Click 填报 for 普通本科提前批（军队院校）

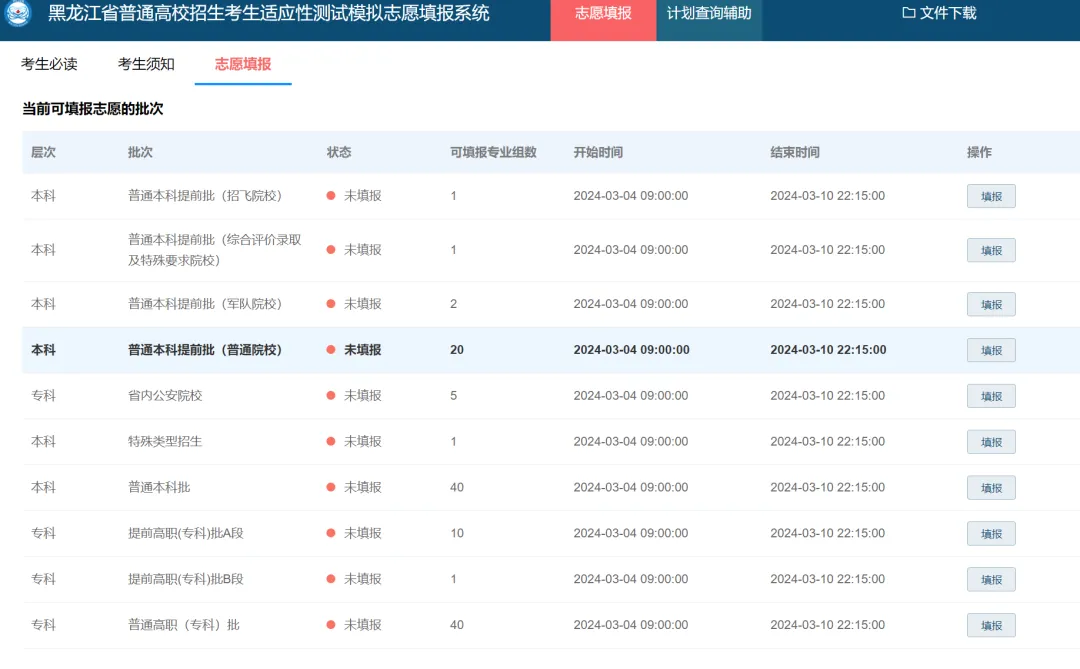click(991, 305)
